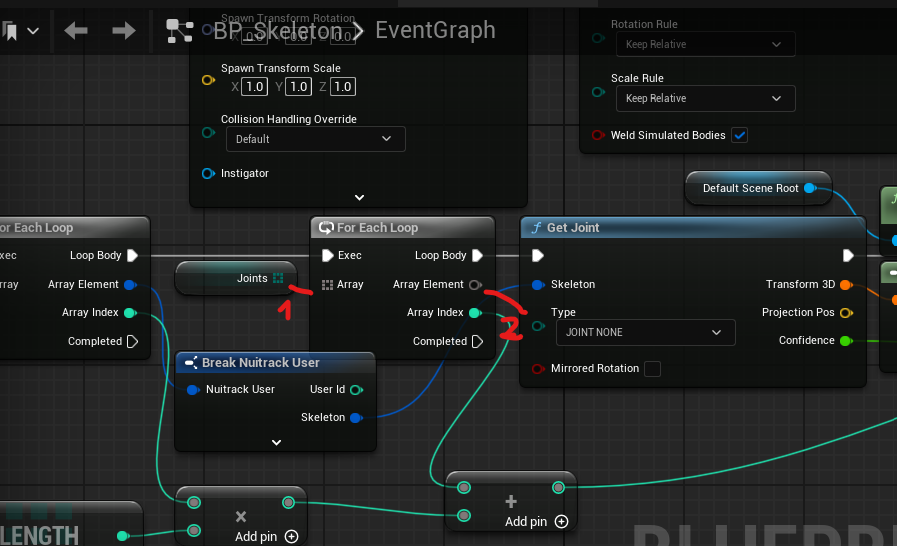
Task: Click the Confidence output pin
Action: point(847,341)
